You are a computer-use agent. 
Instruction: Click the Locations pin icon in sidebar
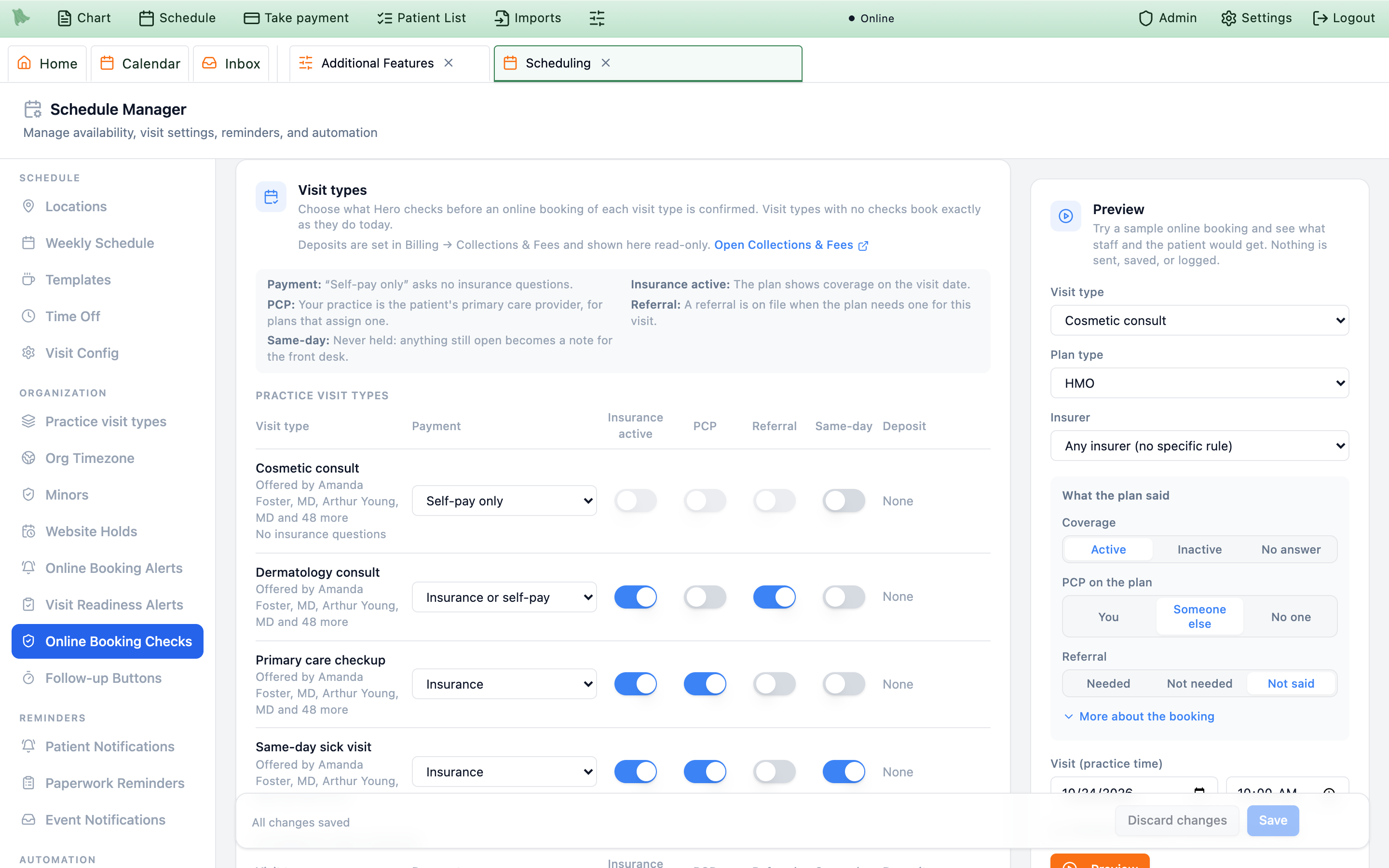click(x=28, y=206)
